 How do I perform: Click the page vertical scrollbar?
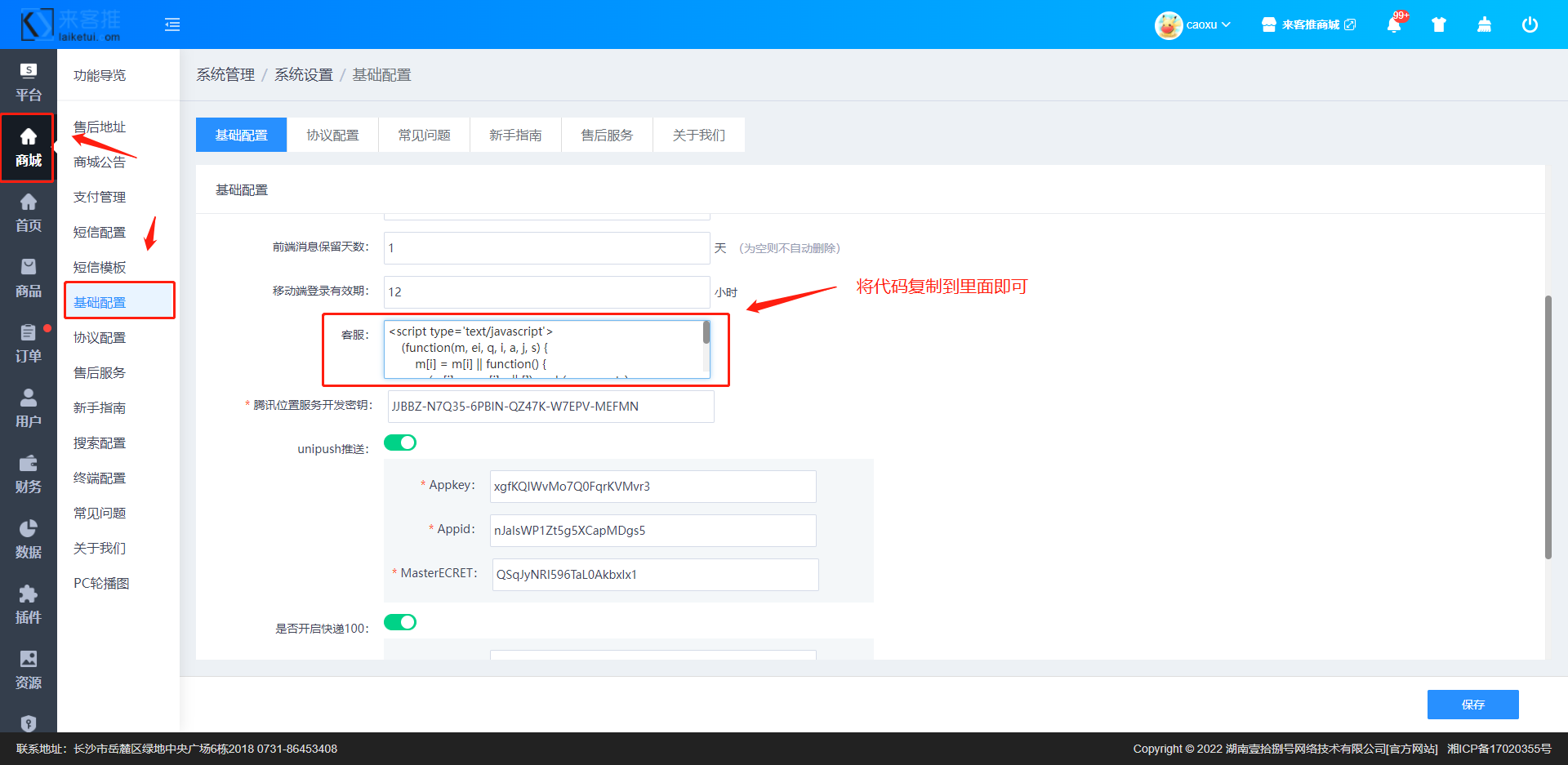click(x=1548, y=427)
